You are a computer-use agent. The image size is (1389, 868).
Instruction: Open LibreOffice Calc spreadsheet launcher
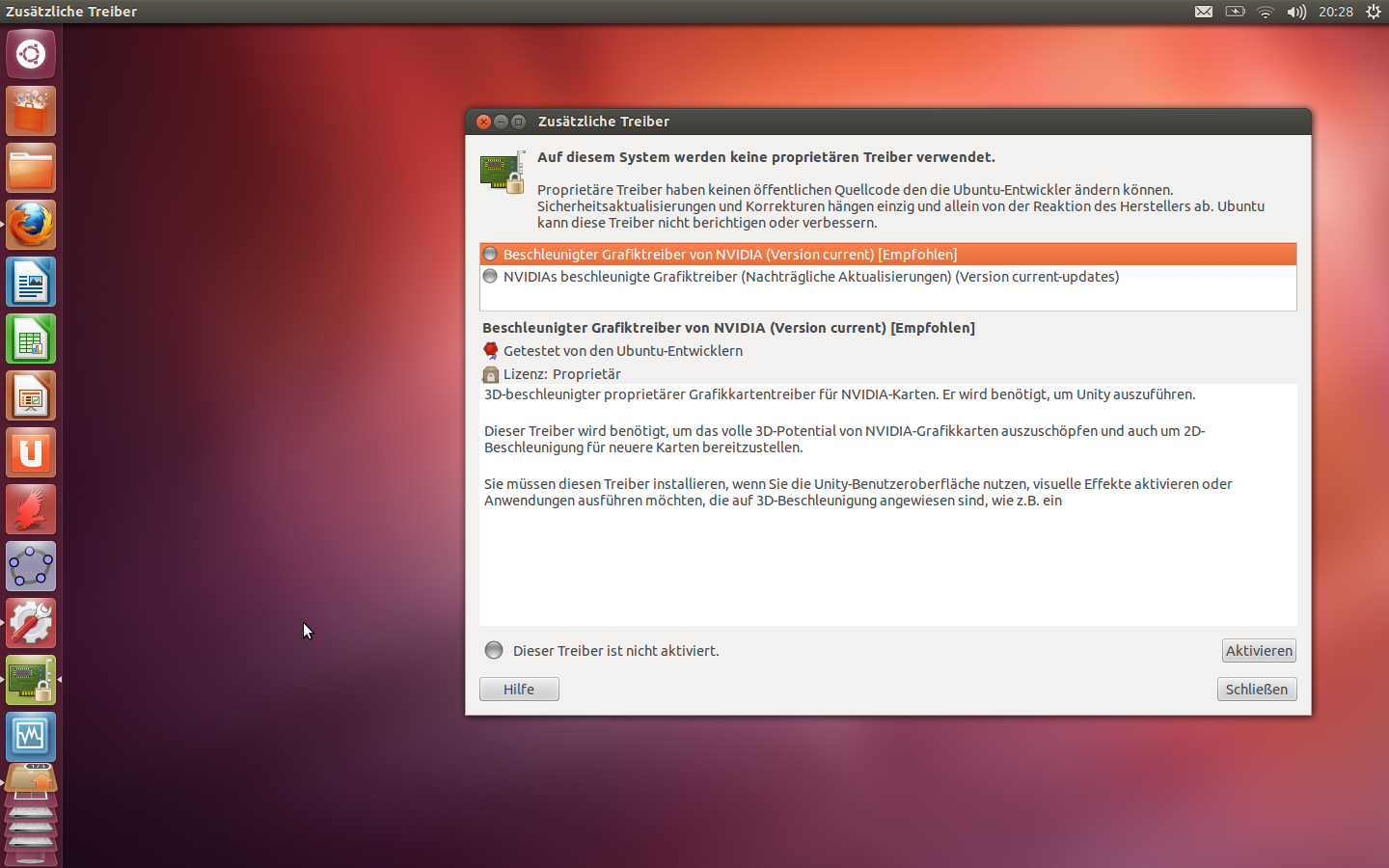click(x=31, y=339)
